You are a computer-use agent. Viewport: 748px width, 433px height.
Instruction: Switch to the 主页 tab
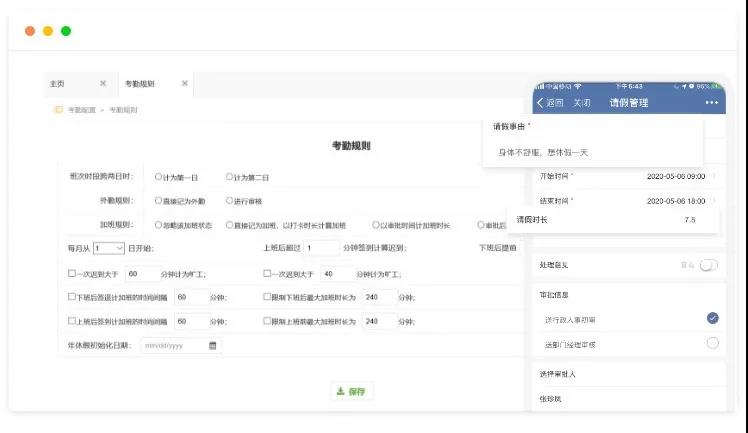click(57, 83)
